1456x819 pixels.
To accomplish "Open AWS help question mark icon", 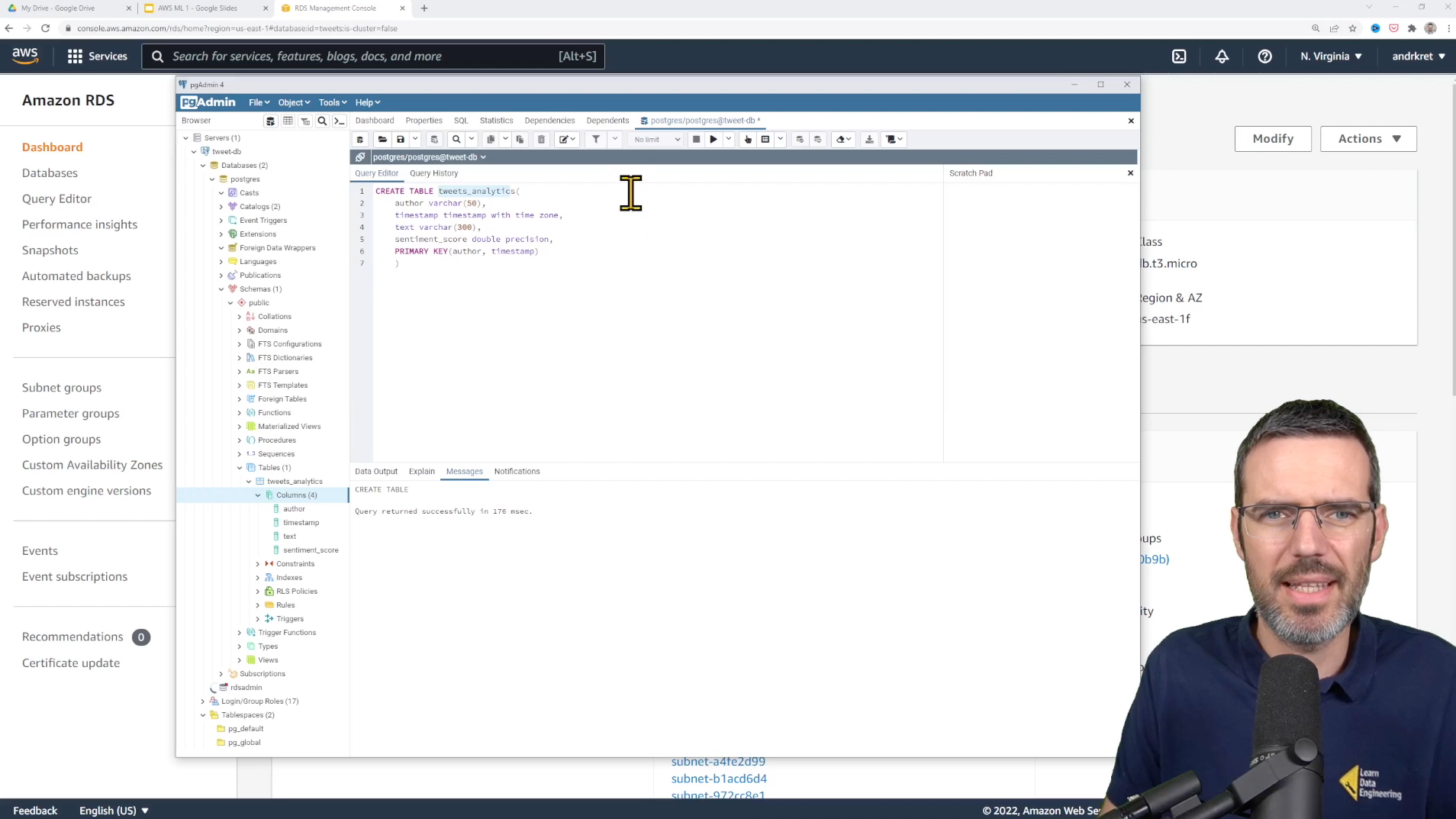I will pos(1264,56).
